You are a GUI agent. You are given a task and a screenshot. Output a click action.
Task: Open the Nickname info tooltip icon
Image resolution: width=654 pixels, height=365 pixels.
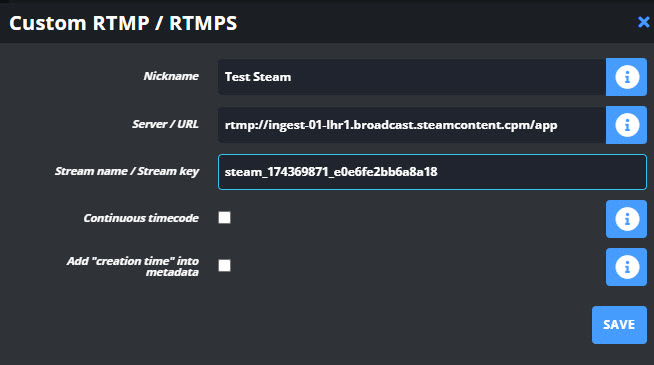pos(626,77)
